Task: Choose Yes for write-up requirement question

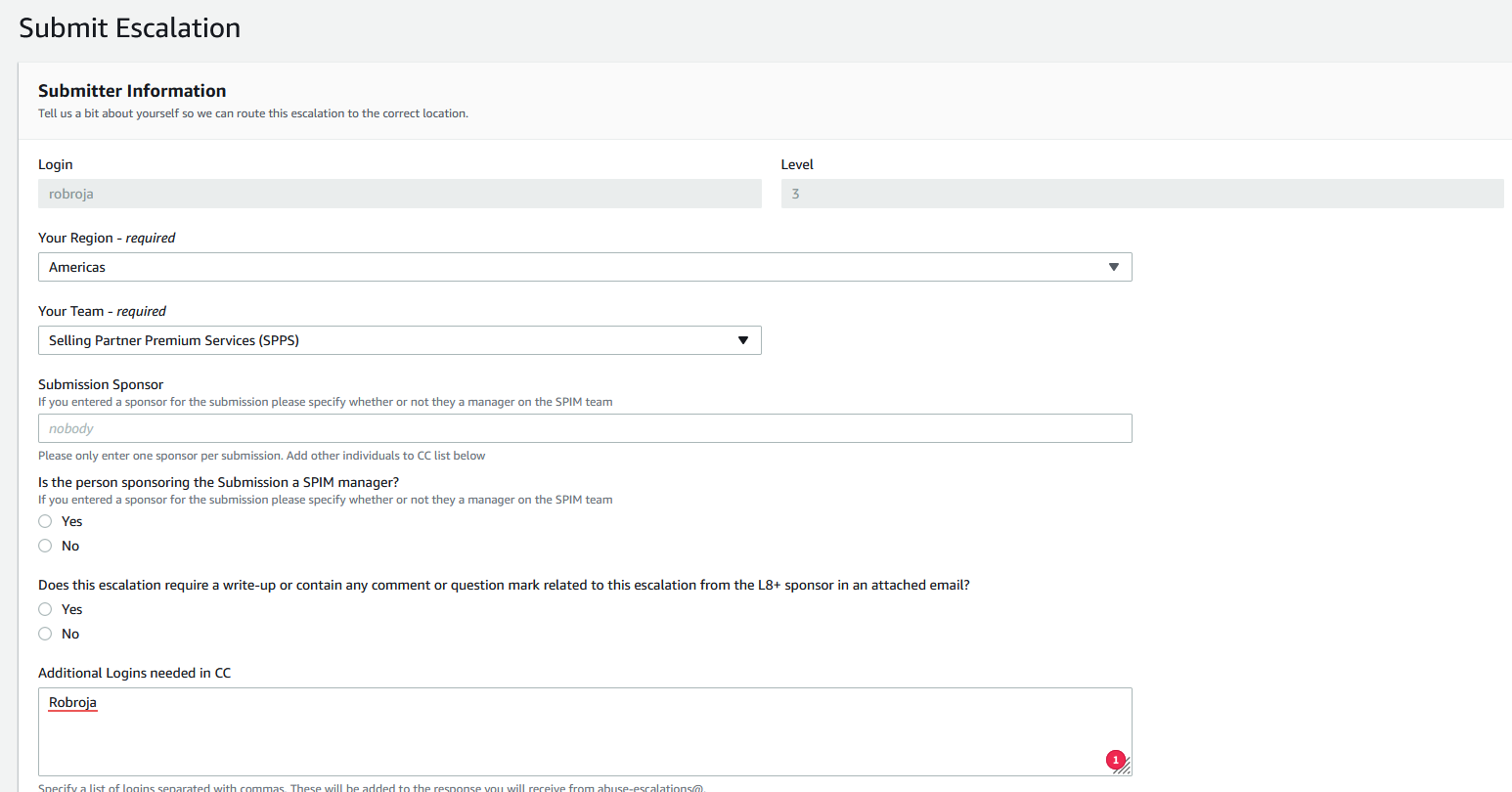Action: 45,609
